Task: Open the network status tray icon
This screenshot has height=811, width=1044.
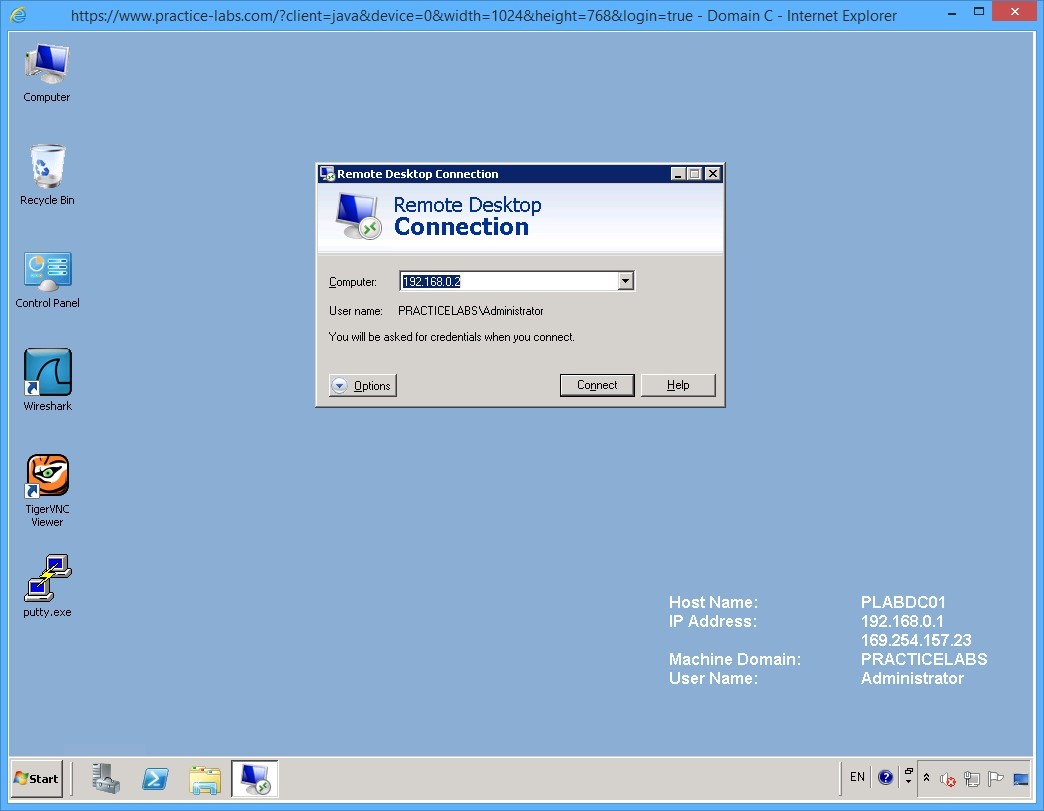Action: 972,779
